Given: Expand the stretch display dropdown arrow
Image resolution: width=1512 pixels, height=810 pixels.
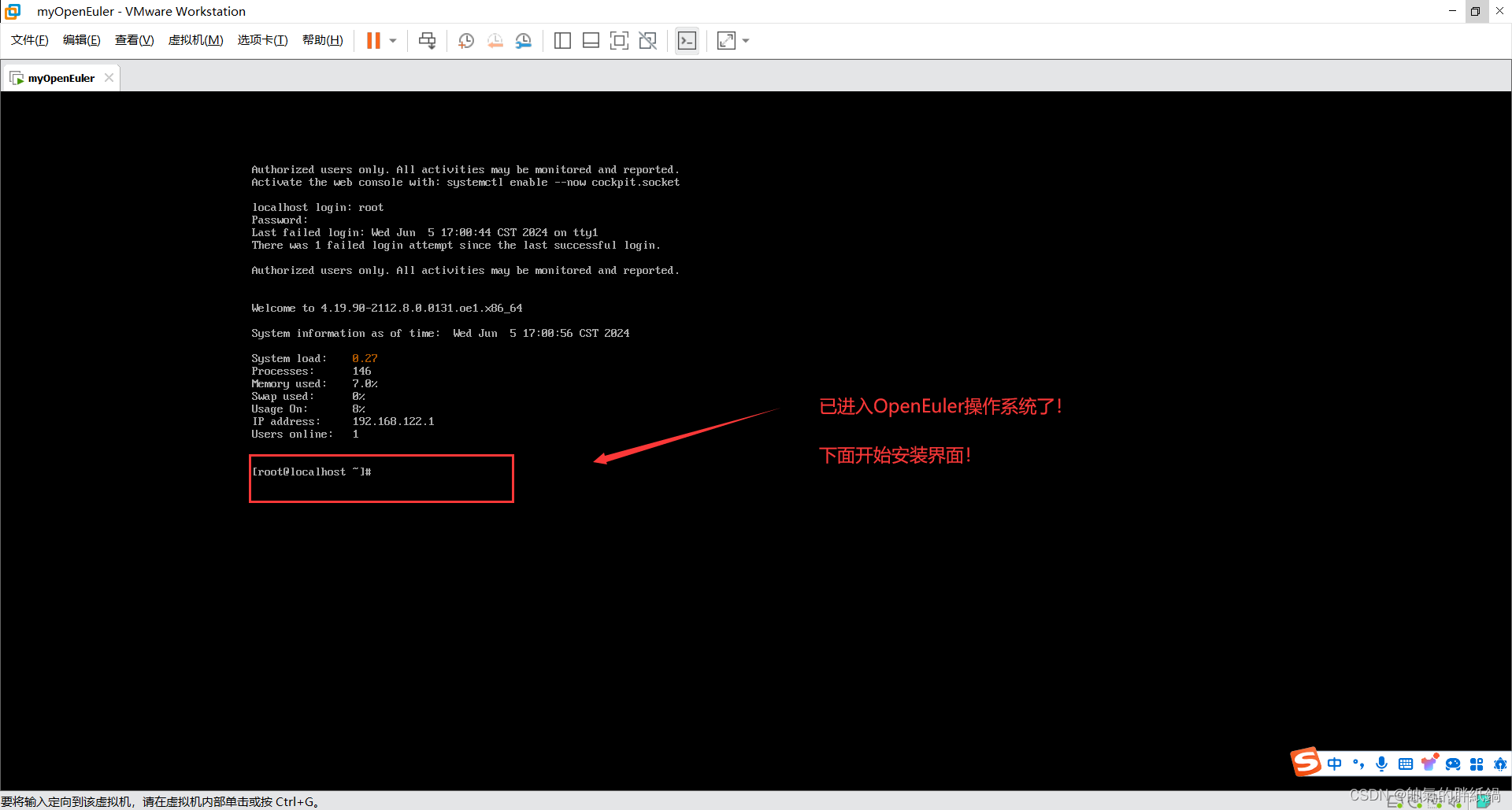Looking at the screenshot, I should coord(746,41).
